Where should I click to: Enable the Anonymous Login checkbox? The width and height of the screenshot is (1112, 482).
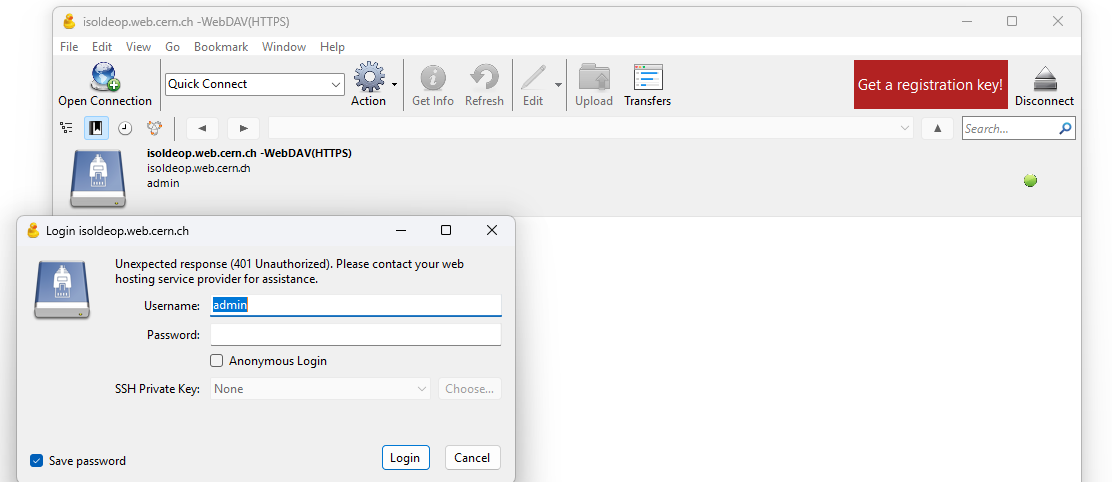coord(217,361)
